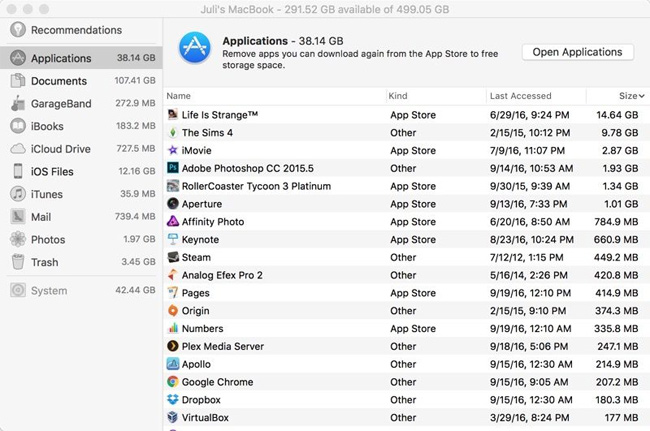Click the Steam app icon
650x431 pixels.
tap(172, 257)
